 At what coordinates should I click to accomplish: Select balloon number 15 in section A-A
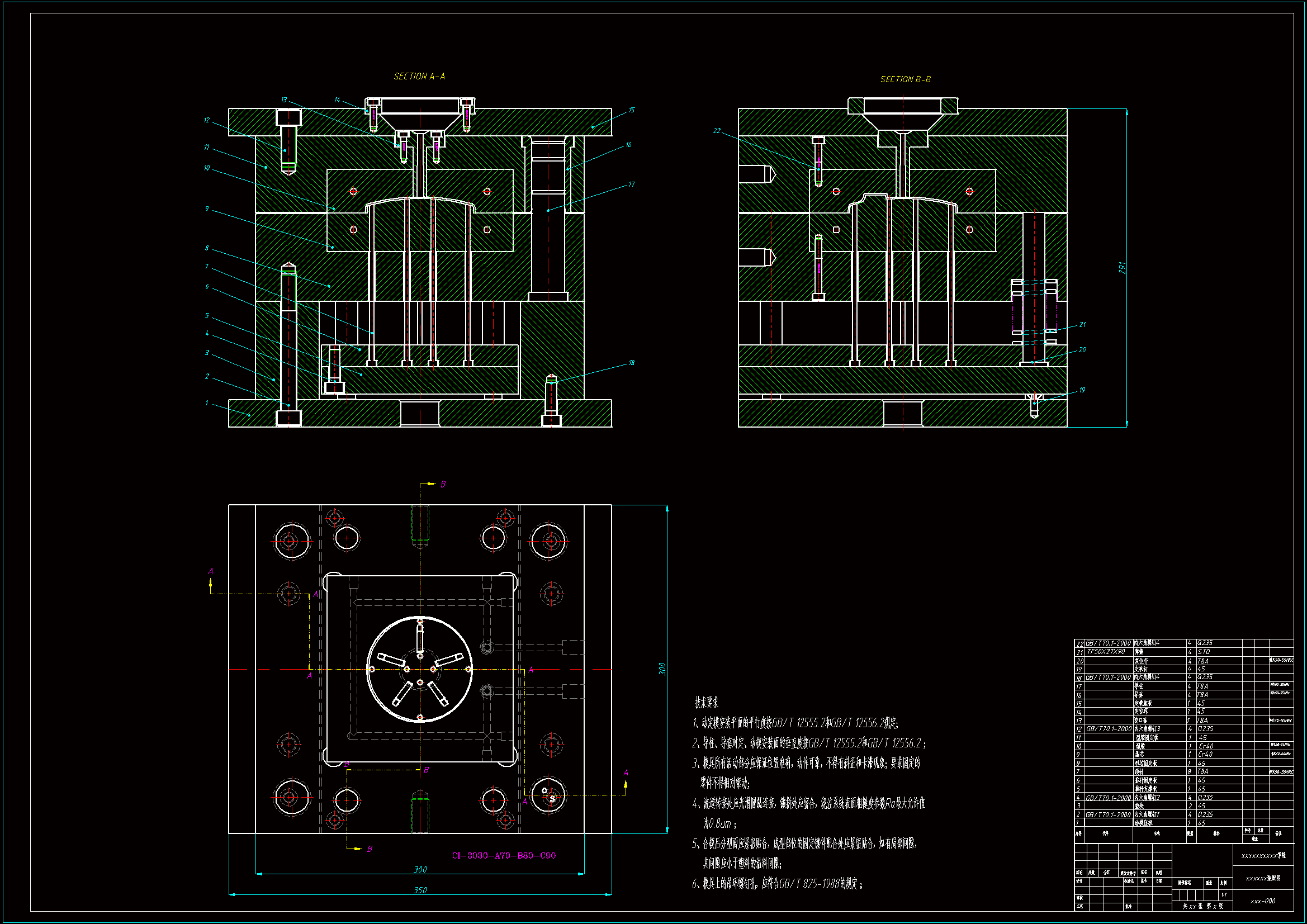coord(631,111)
